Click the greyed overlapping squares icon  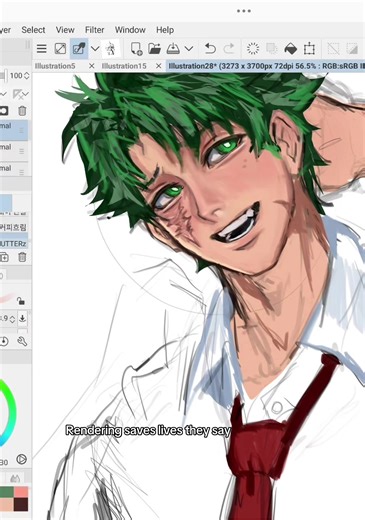[x=272, y=49]
